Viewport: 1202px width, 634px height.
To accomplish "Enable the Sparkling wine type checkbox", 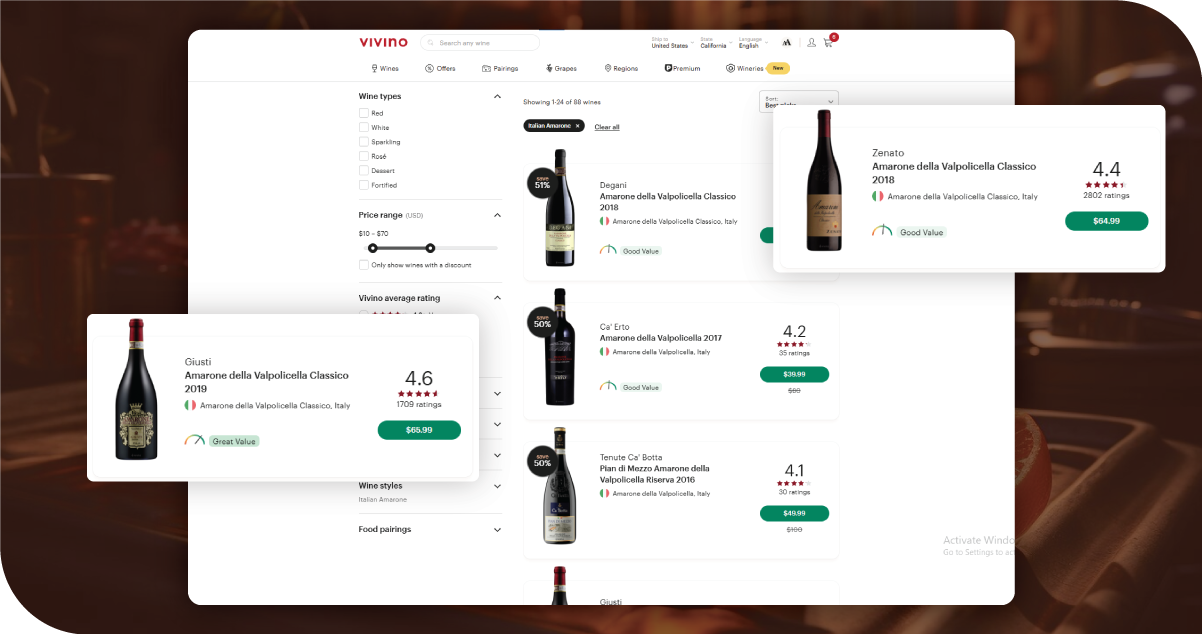I will coord(364,142).
